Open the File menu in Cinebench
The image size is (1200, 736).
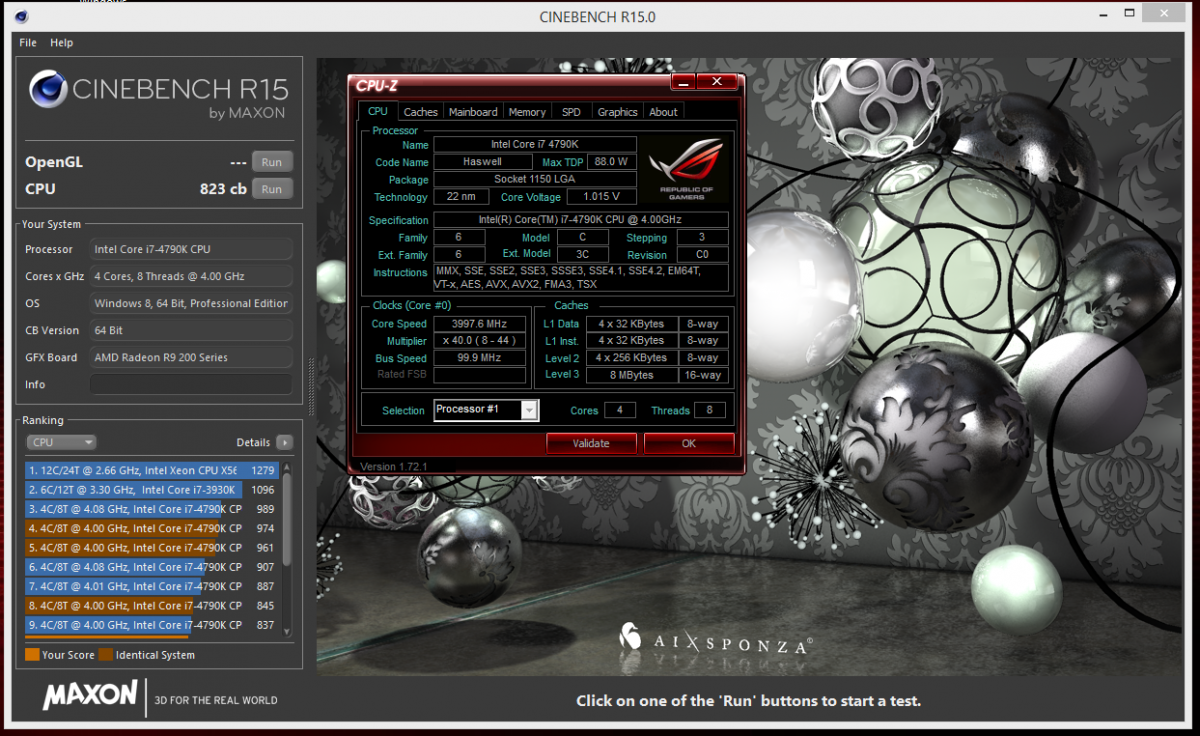point(28,43)
